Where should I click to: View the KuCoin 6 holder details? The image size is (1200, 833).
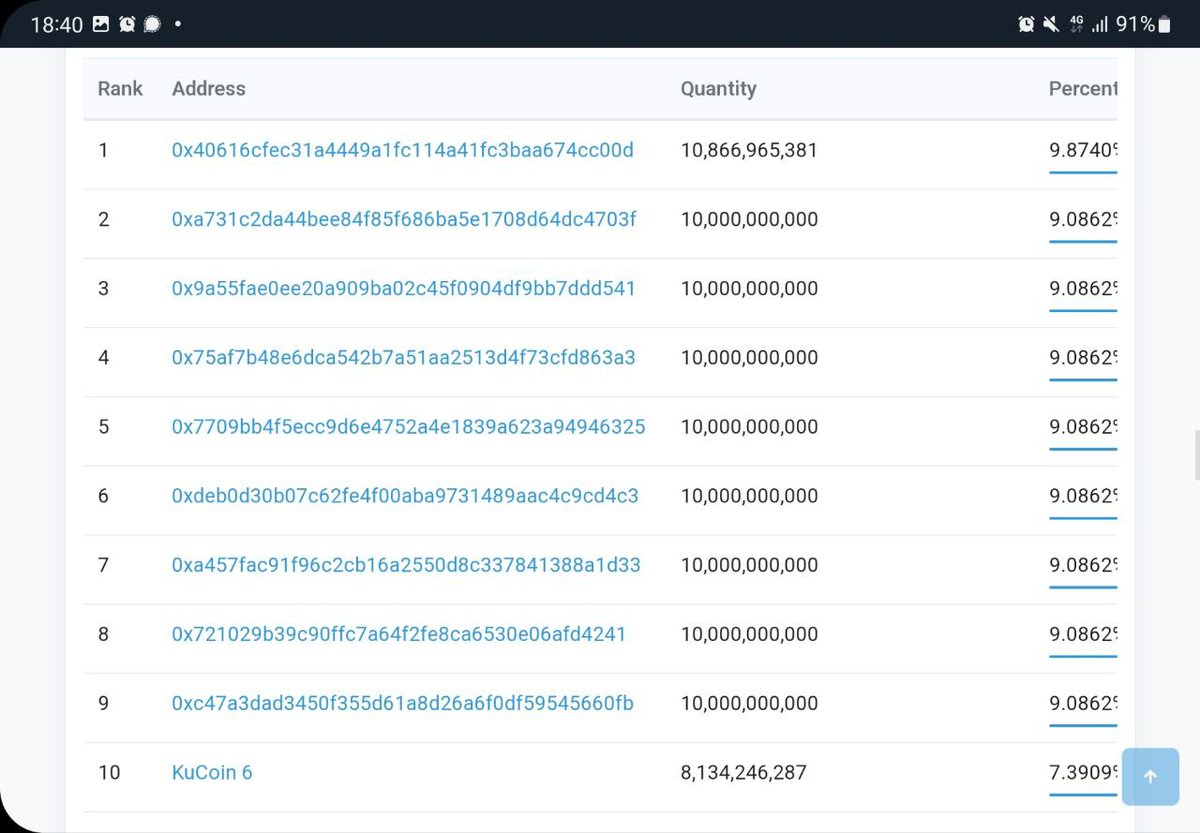(x=211, y=772)
